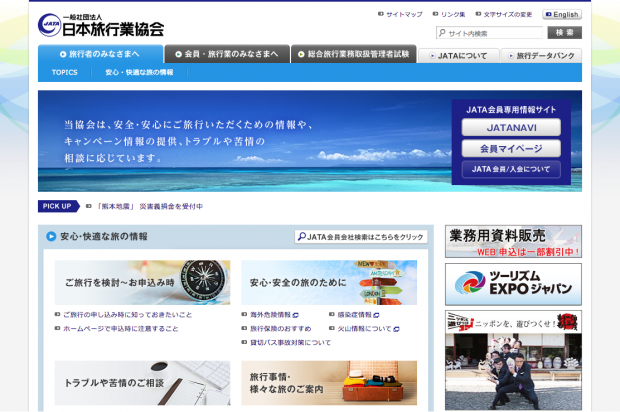Switch to 会員・旅行業のみなさまへ tab

coord(227,54)
